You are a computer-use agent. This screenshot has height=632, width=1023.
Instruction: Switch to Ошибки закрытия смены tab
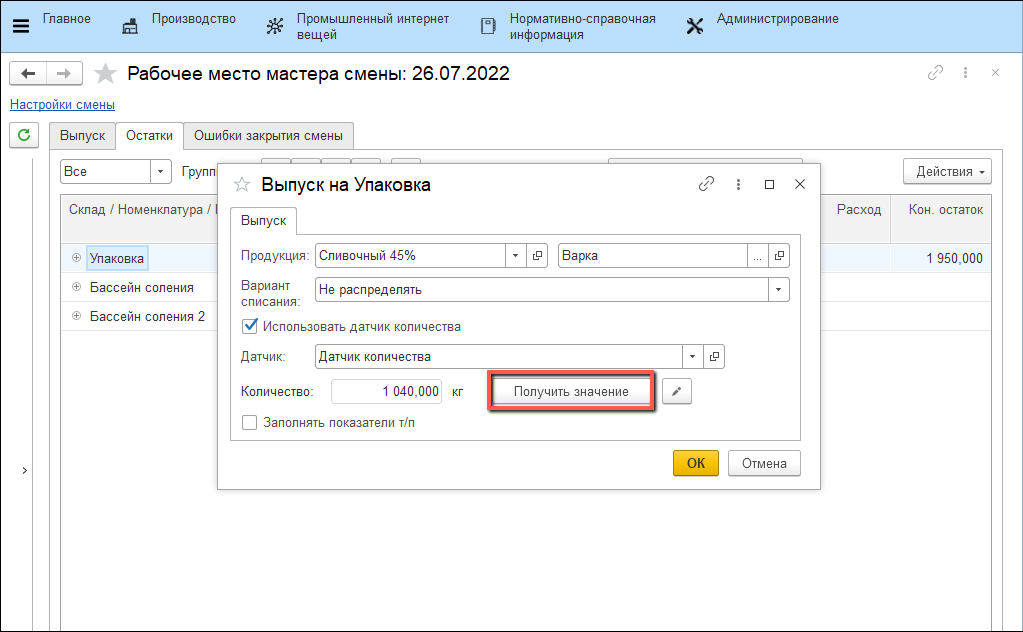pyautogui.click(x=268, y=136)
